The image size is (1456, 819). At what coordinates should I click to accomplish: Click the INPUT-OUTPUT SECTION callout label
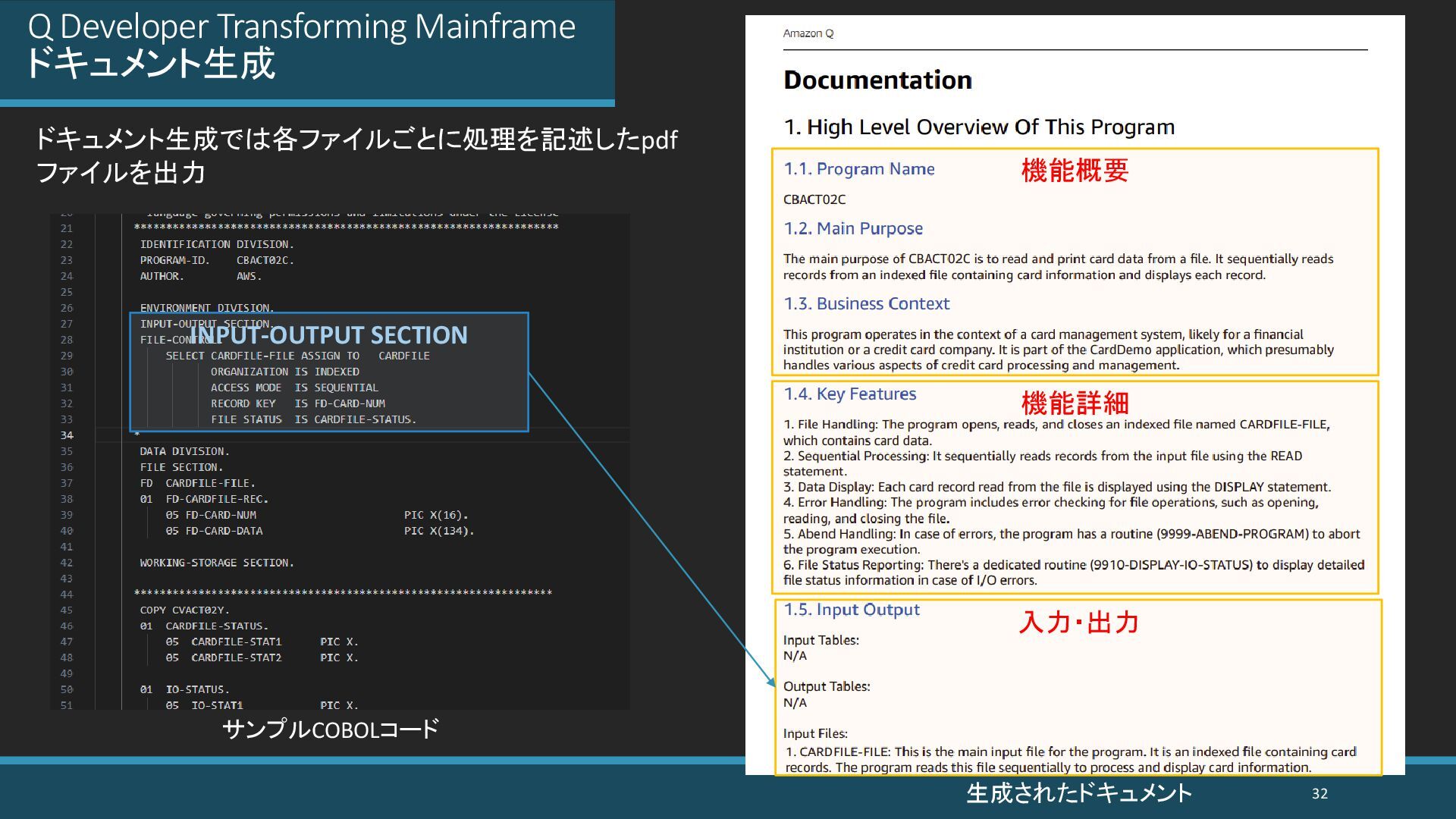328,335
